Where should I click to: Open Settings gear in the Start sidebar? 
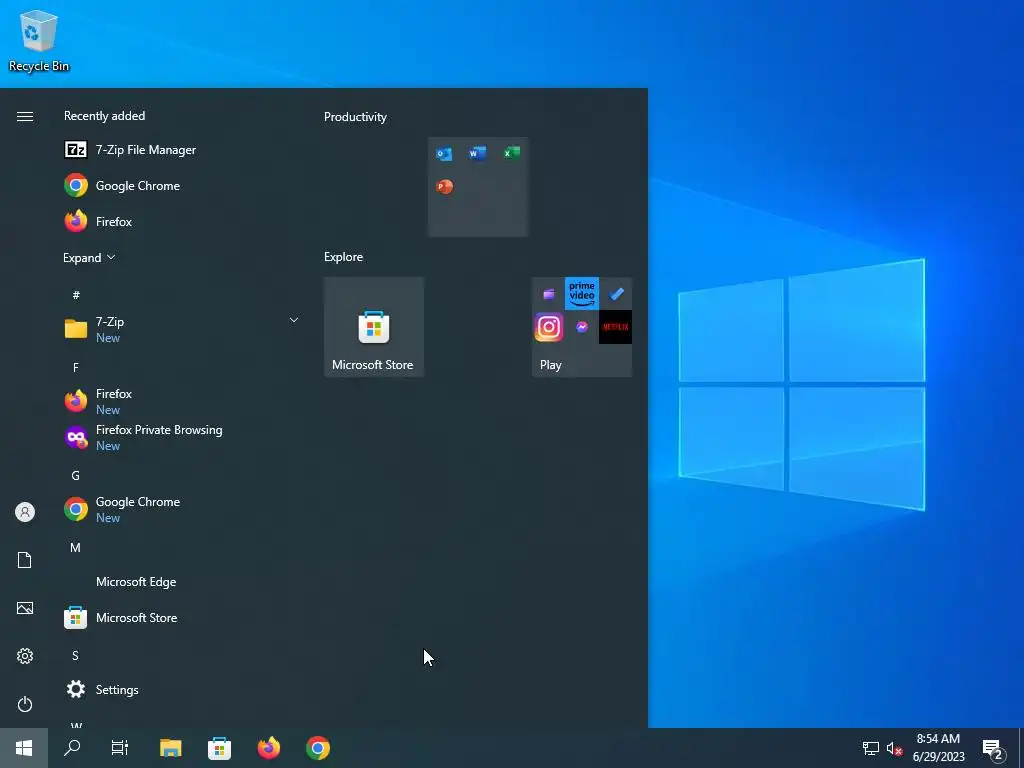pos(25,656)
